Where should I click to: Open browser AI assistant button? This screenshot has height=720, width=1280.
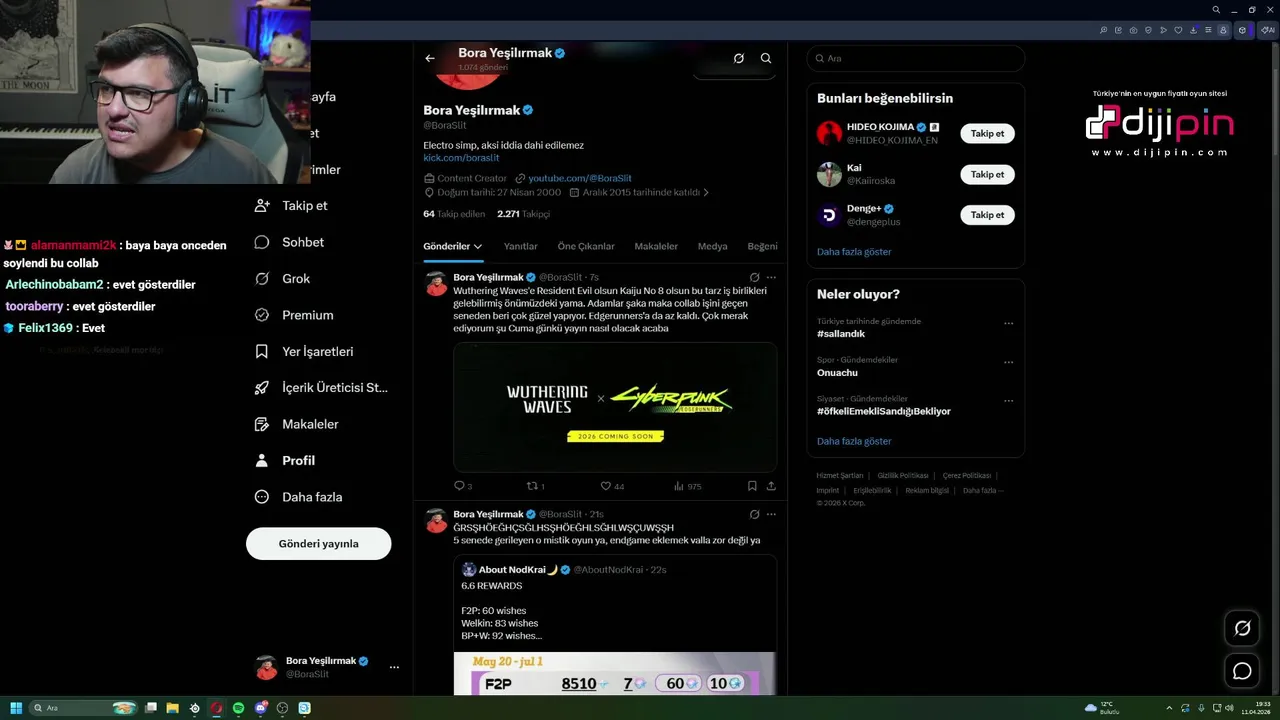[1268, 30]
